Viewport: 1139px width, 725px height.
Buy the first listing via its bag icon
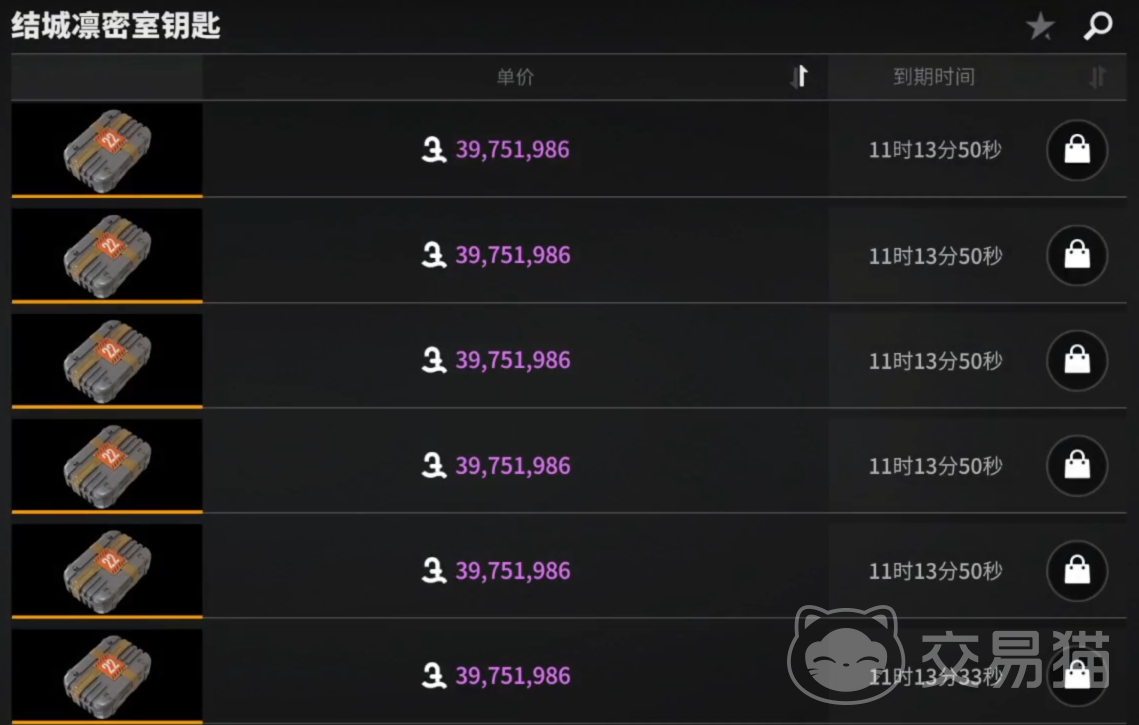(1077, 150)
